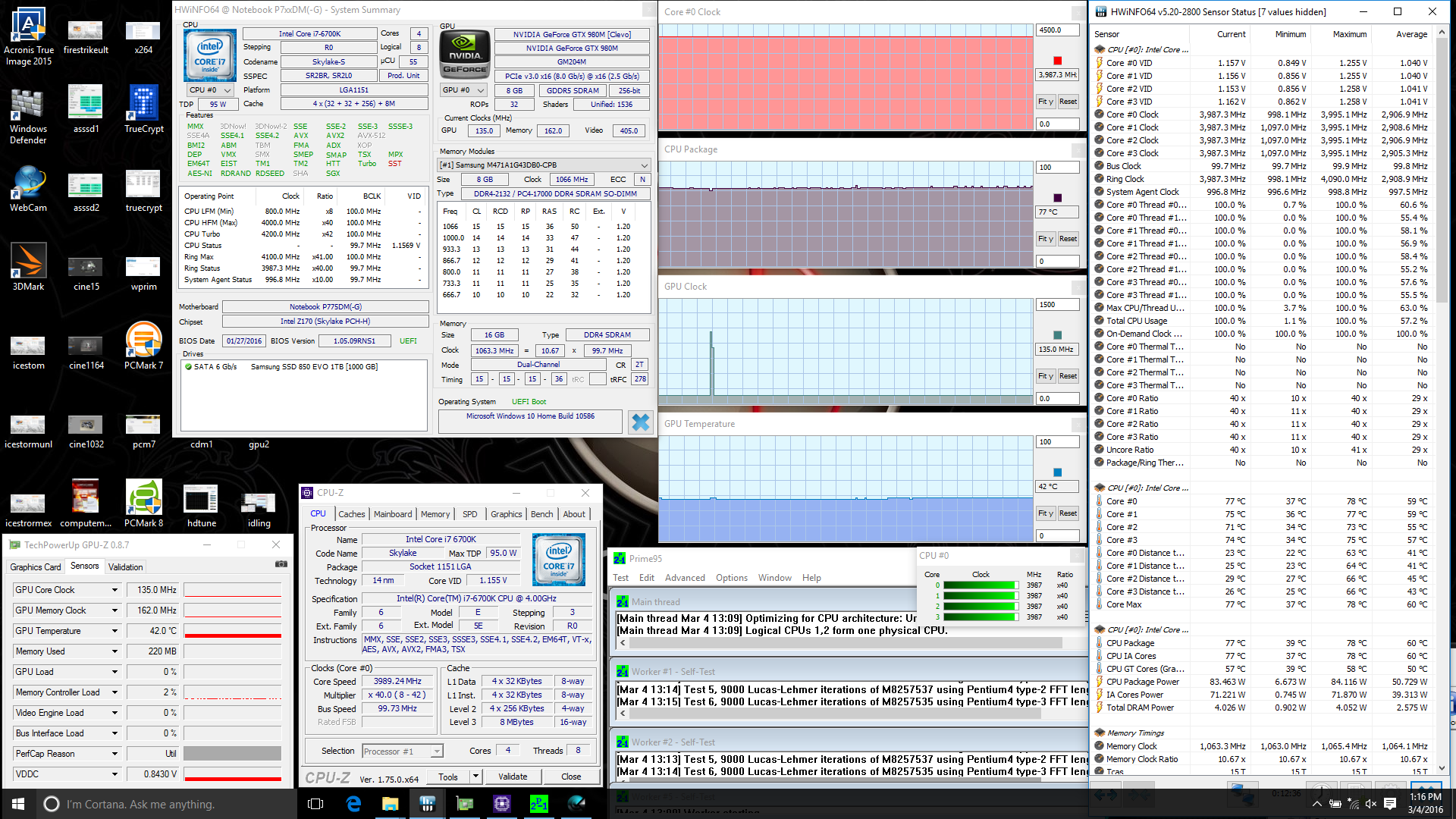Click Reset in CPU Package graph
This screenshot has width=1456, height=819.
pyautogui.click(x=1068, y=239)
